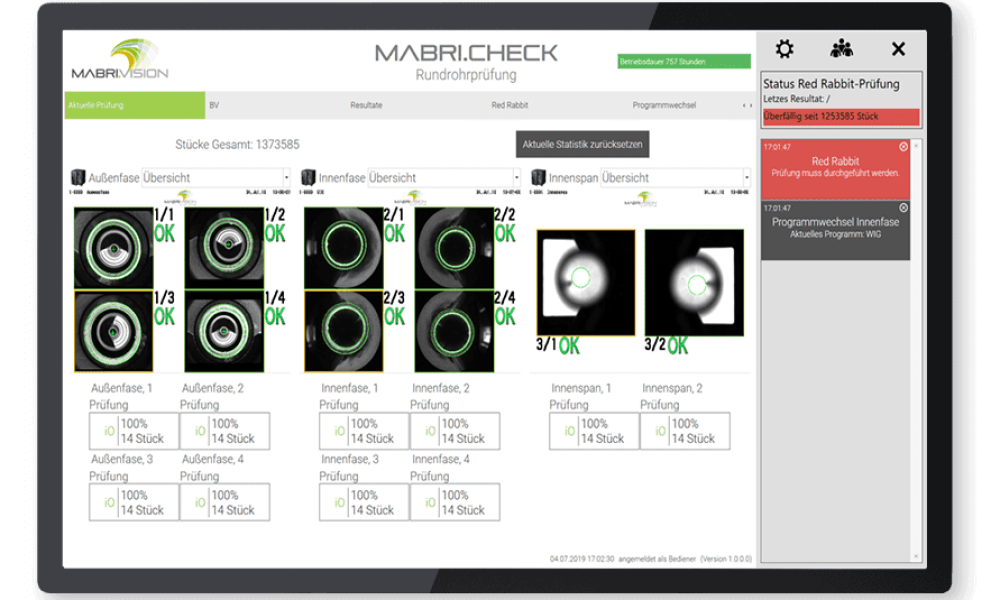
Task: Go to the Programmwechsel tab
Action: 664,105
